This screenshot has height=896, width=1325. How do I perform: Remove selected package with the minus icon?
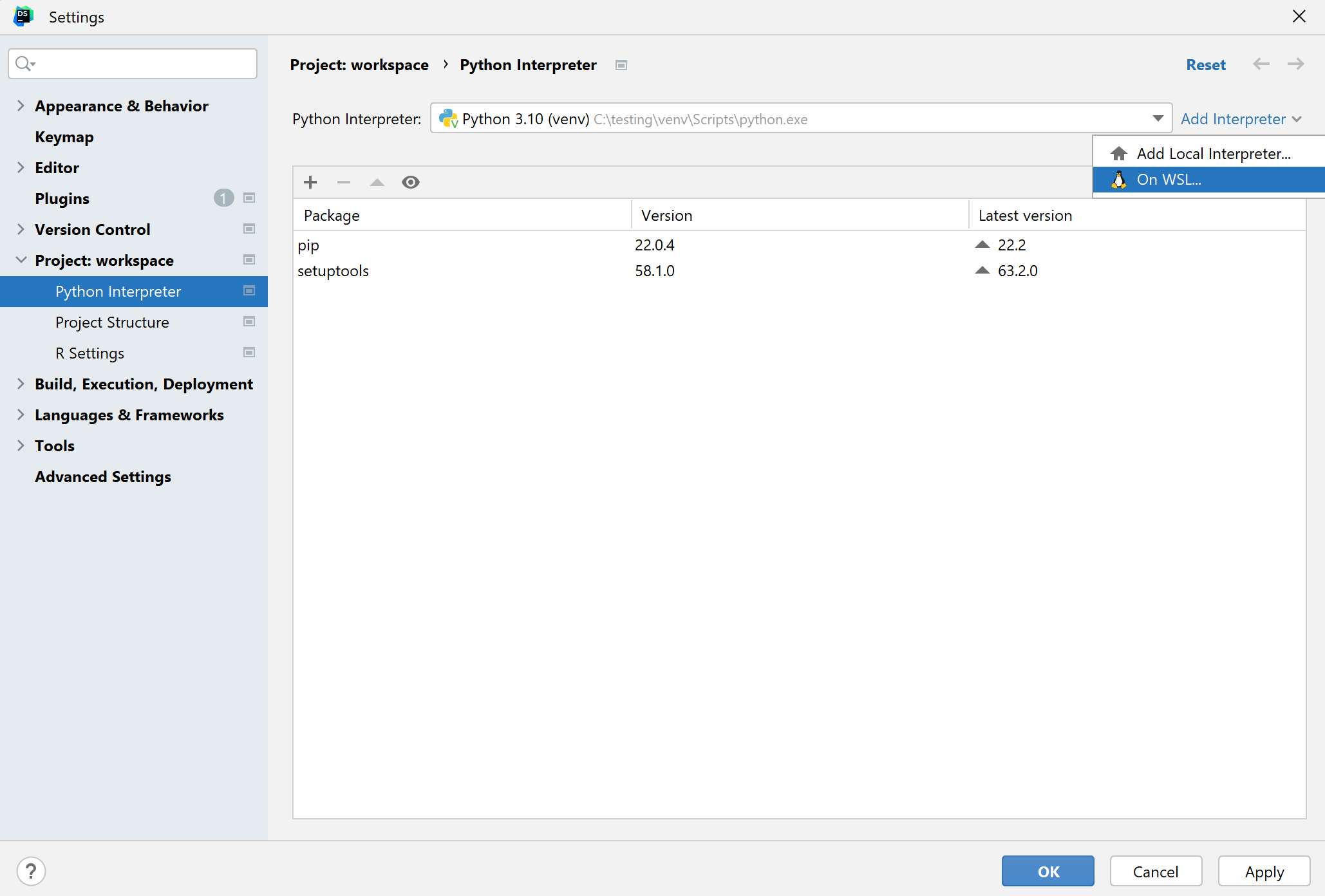click(344, 182)
